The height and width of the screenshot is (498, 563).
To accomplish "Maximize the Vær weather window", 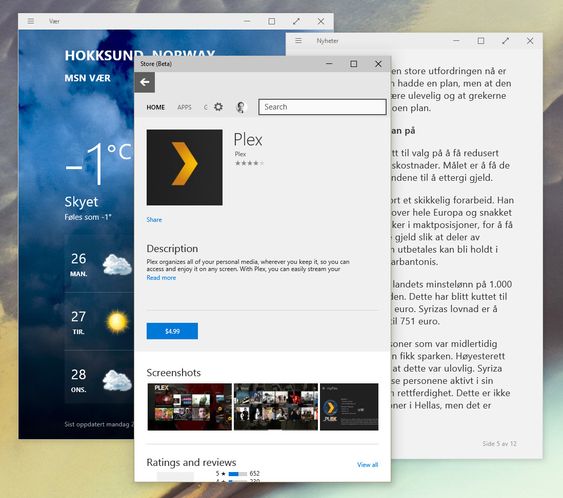I will 272,22.
